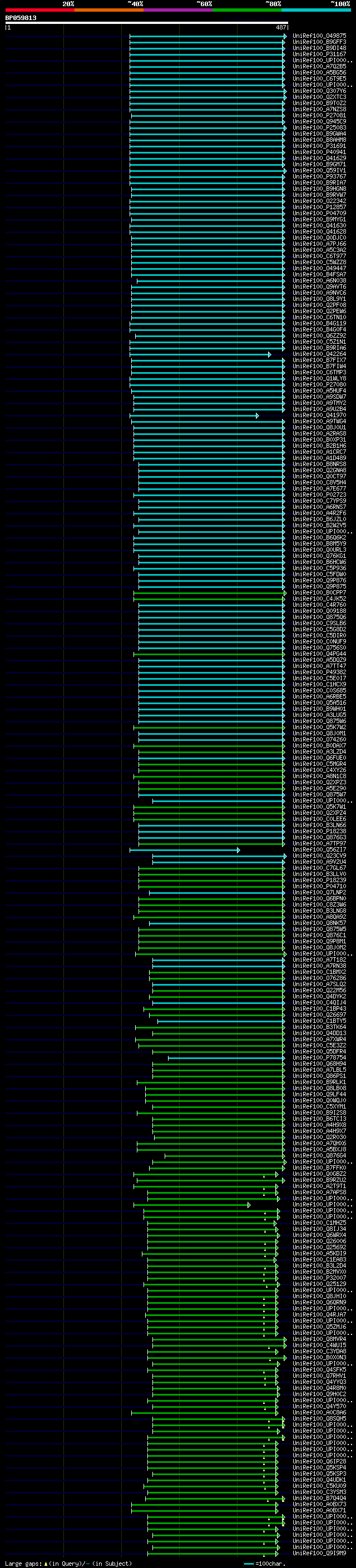Open hit UniRef100_P27081
356x1568 pixels.
pos(319,116)
